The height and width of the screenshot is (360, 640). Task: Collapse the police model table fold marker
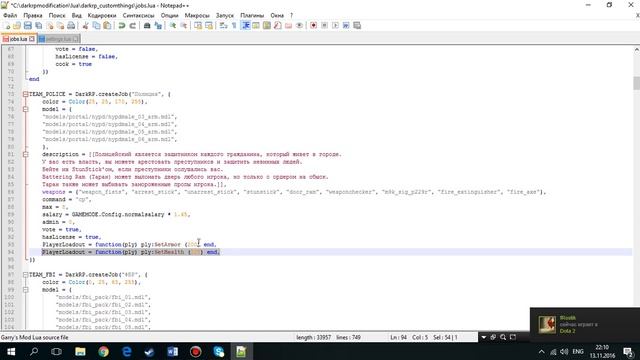[25, 109]
